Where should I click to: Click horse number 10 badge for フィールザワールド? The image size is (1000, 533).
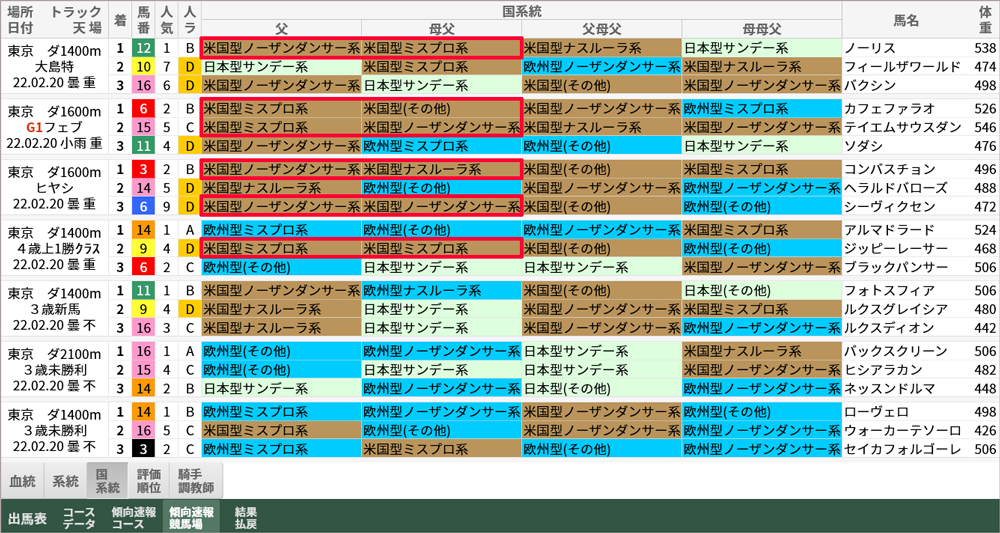(144, 66)
